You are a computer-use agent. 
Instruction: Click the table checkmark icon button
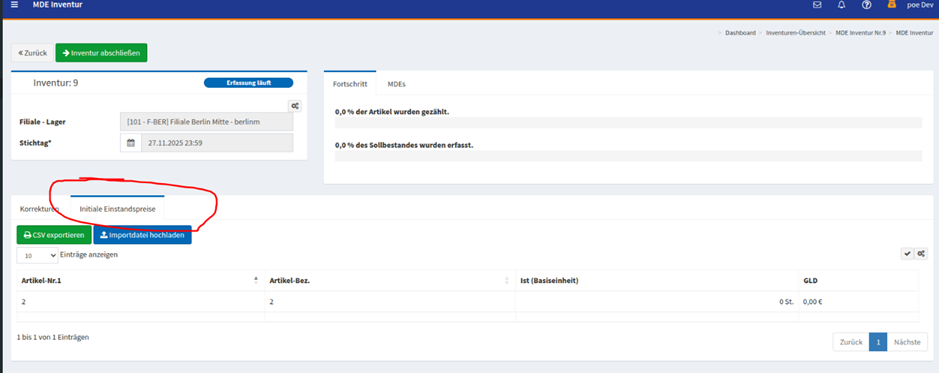pyautogui.click(x=908, y=254)
